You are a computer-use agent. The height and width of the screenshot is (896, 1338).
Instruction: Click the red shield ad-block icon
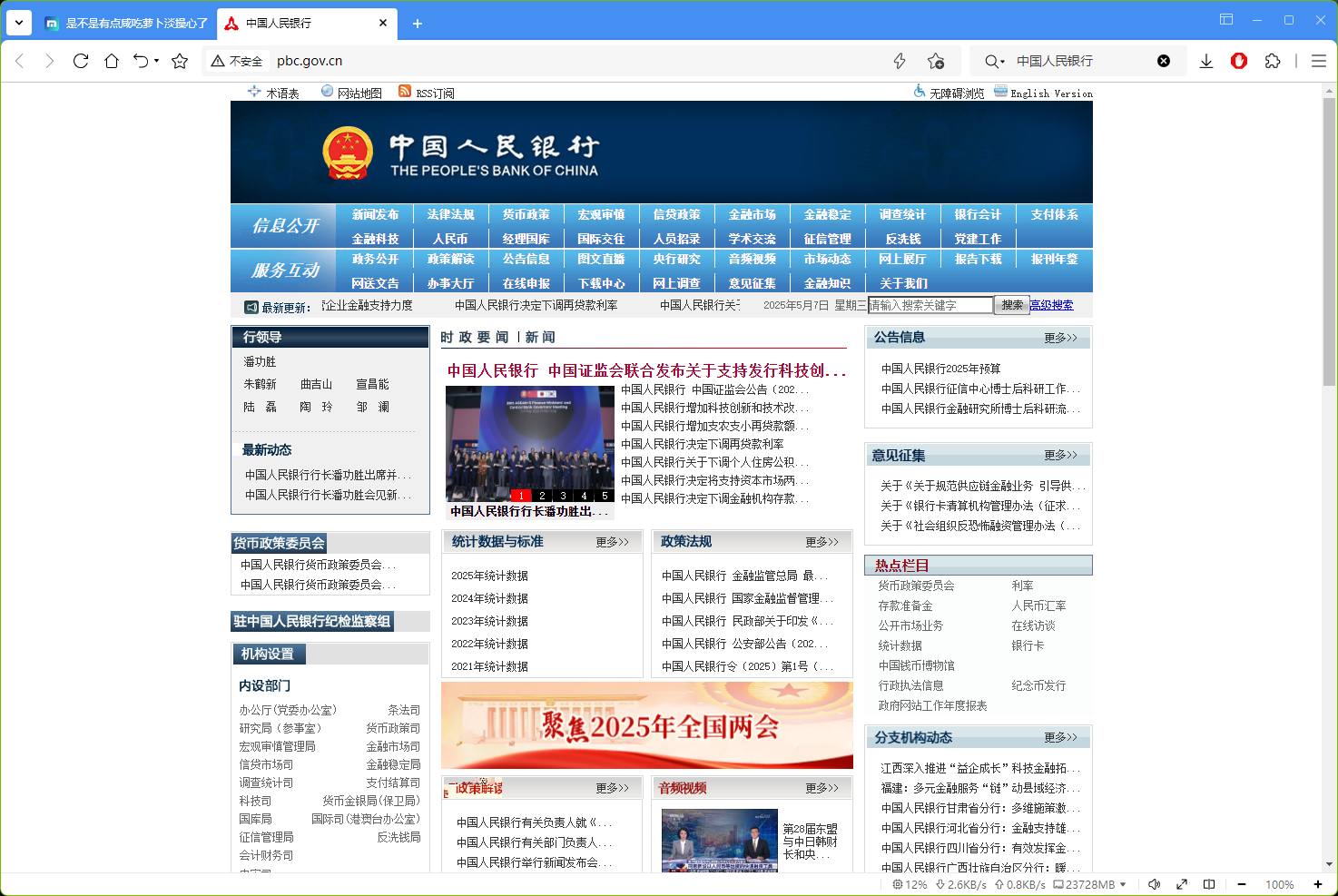1239,61
